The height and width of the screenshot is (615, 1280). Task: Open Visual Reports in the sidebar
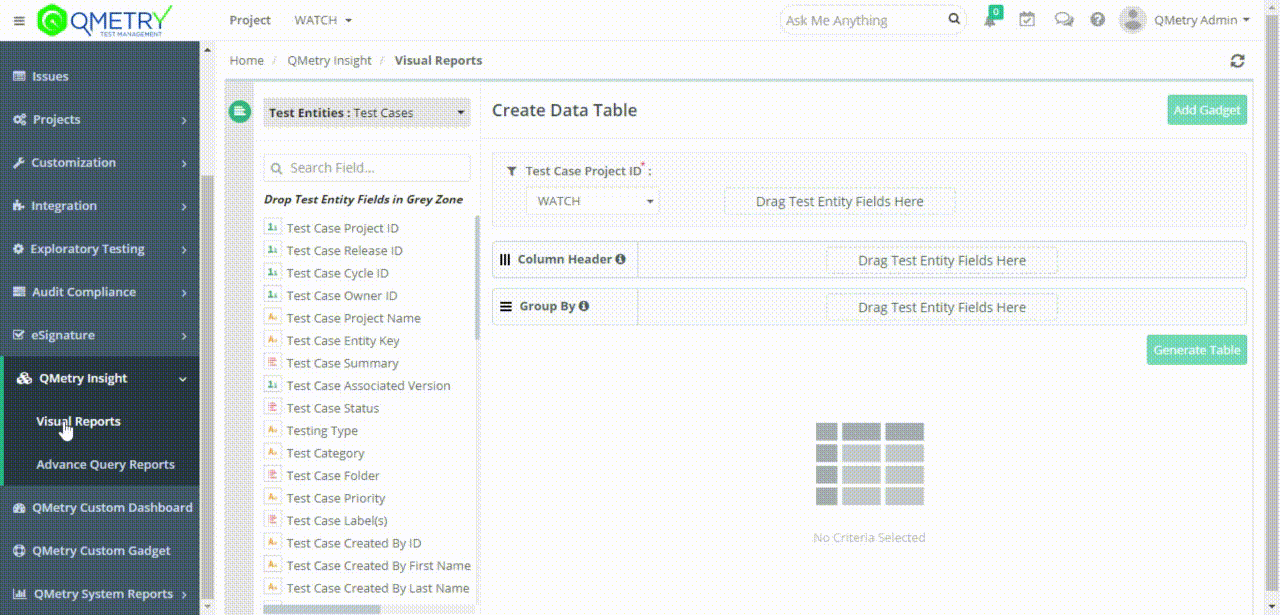(x=78, y=421)
